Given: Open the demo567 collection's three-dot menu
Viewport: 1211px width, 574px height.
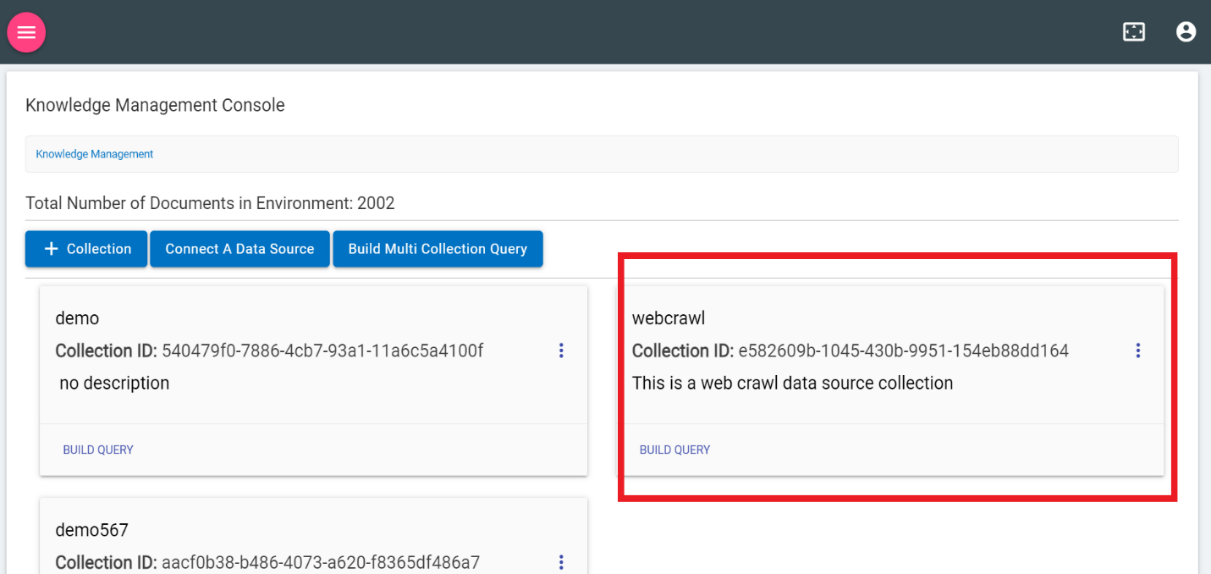Looking at the screenshot, I should [561, 562].
